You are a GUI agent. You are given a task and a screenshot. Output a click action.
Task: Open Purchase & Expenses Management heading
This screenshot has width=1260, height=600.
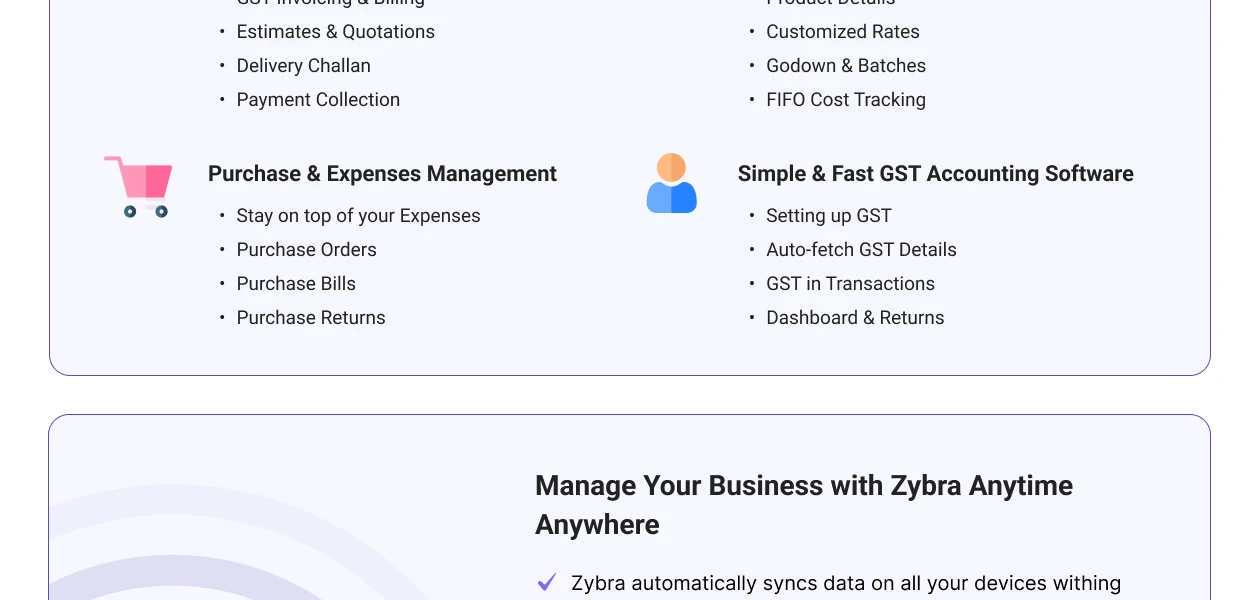click(382, 174)
